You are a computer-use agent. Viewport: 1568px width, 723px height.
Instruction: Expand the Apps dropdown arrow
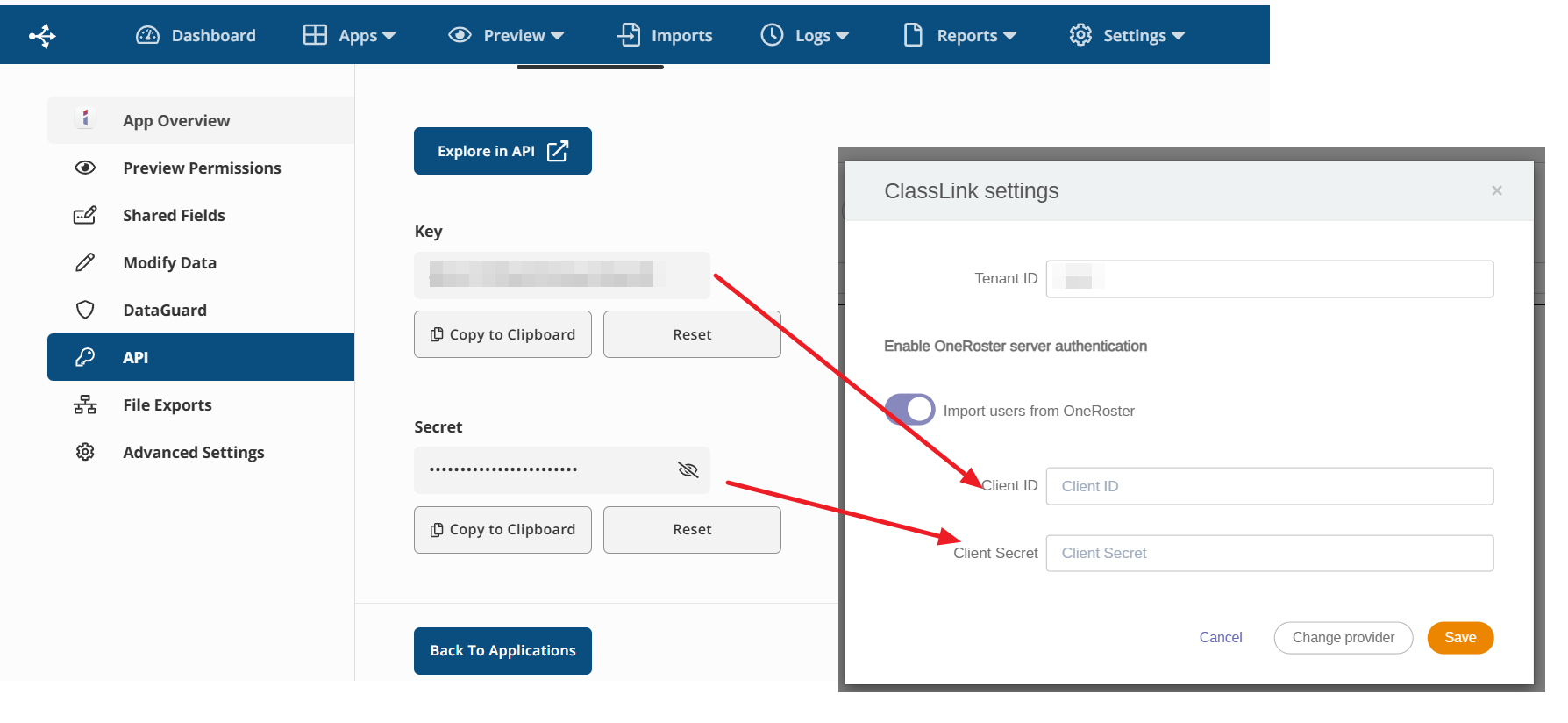(389, 36)
